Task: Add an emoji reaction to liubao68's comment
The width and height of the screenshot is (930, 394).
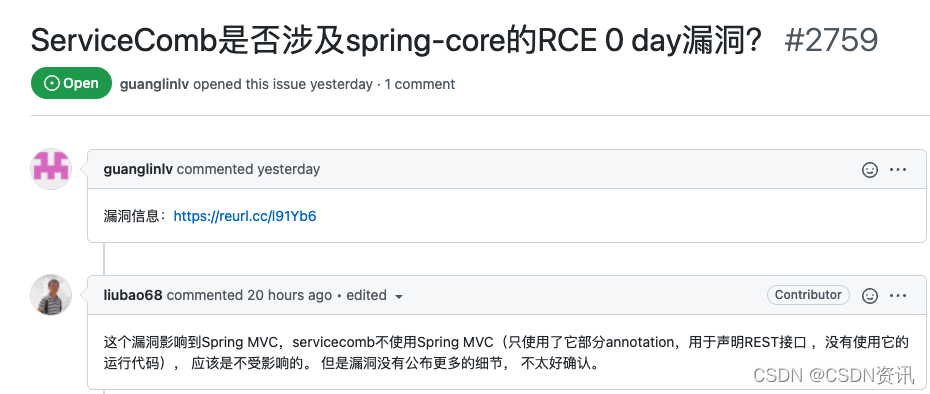Action: point(870,296)
